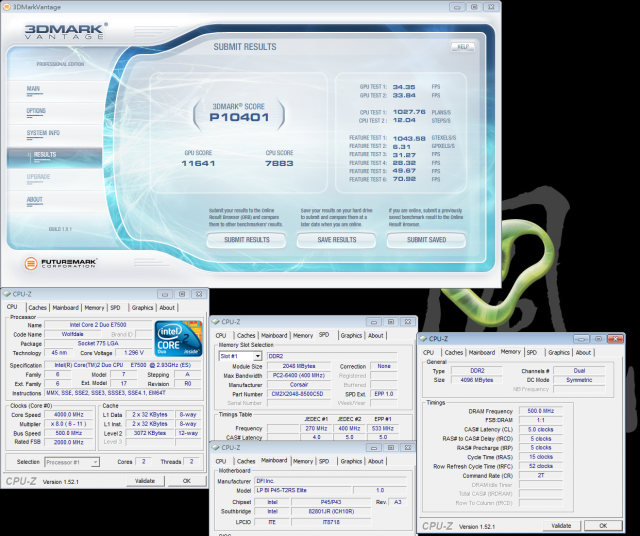
Task: Click the GPU score value 11641
Action: [198, 163]
